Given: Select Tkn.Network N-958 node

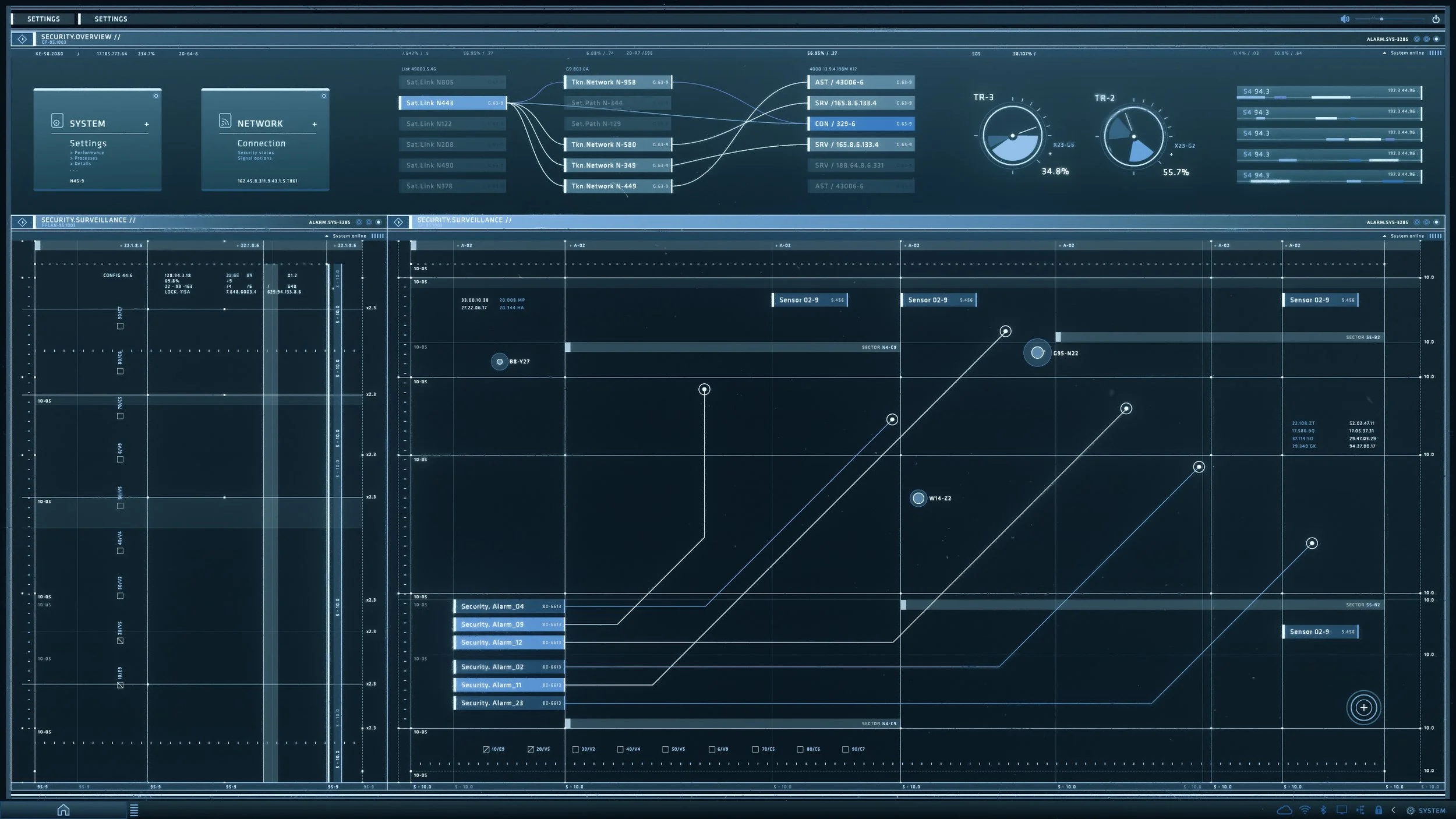Looking at the screenshot, I should pos(618,82).
